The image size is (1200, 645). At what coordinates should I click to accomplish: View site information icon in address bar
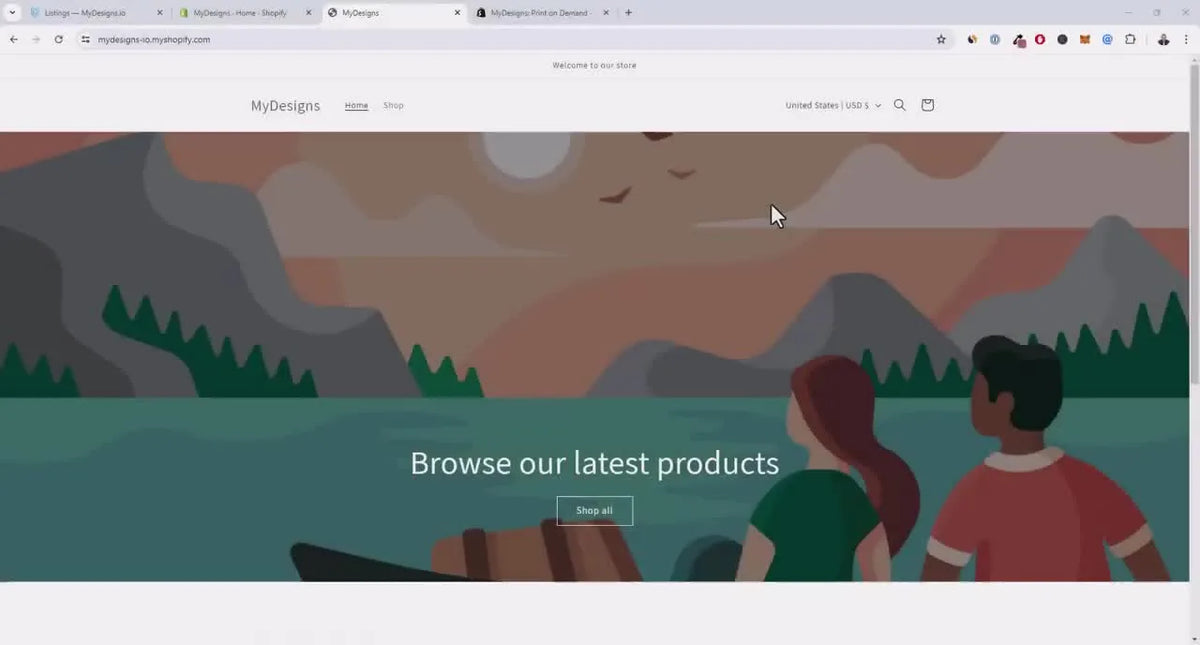pyautogui.click(x=85, y=39)
